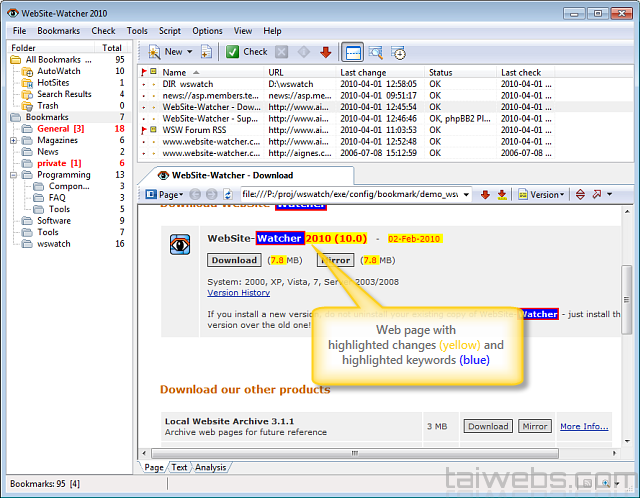The height and width of the screenshot is (498, 640).
Task: Click the Version History link
Action: pyautogui.click(x=238, y=293)
